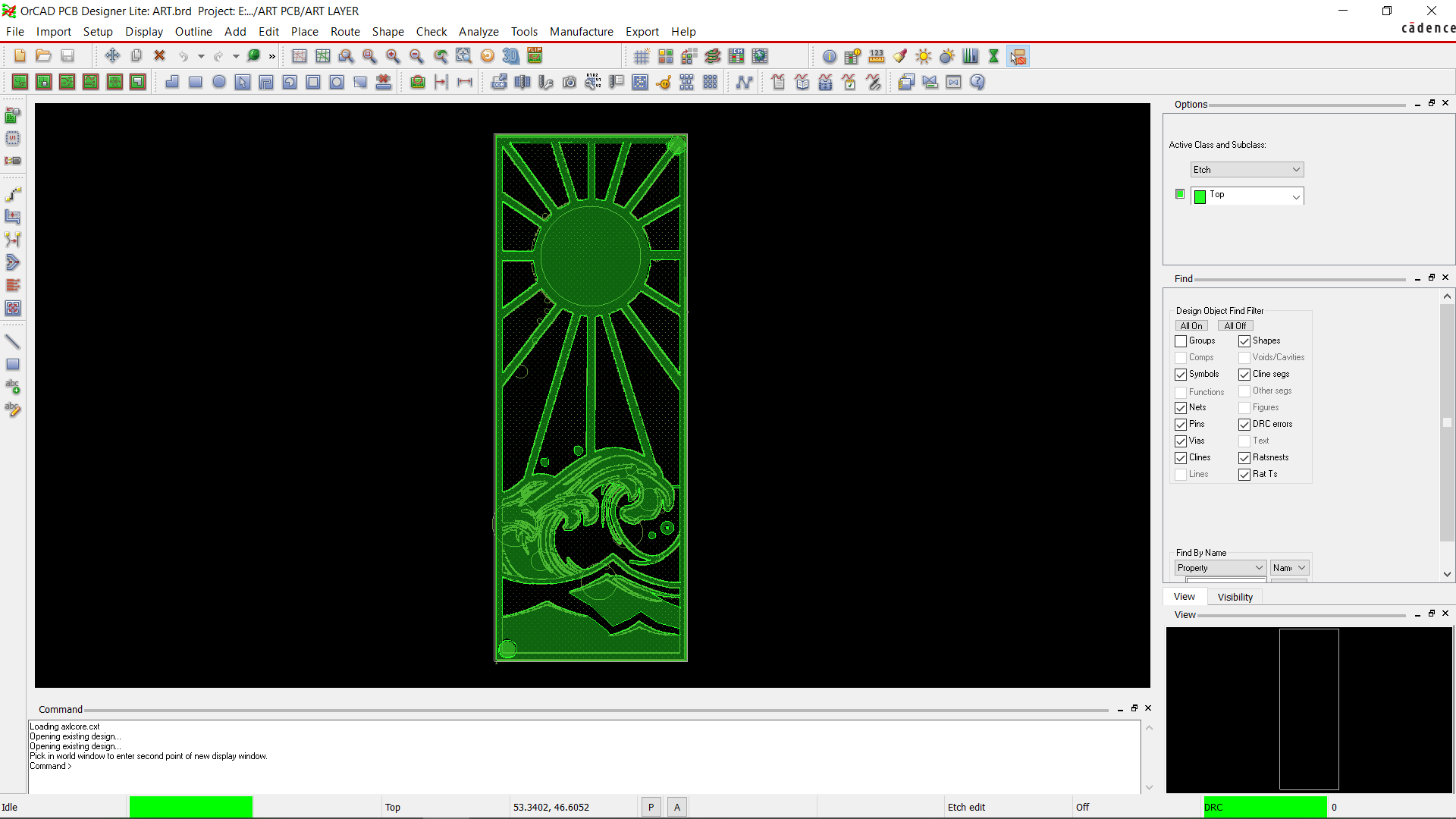Select the rectangle shape tool in toolbar
The height and width of the screenshot is (819, 1456).
coord(196,82)
